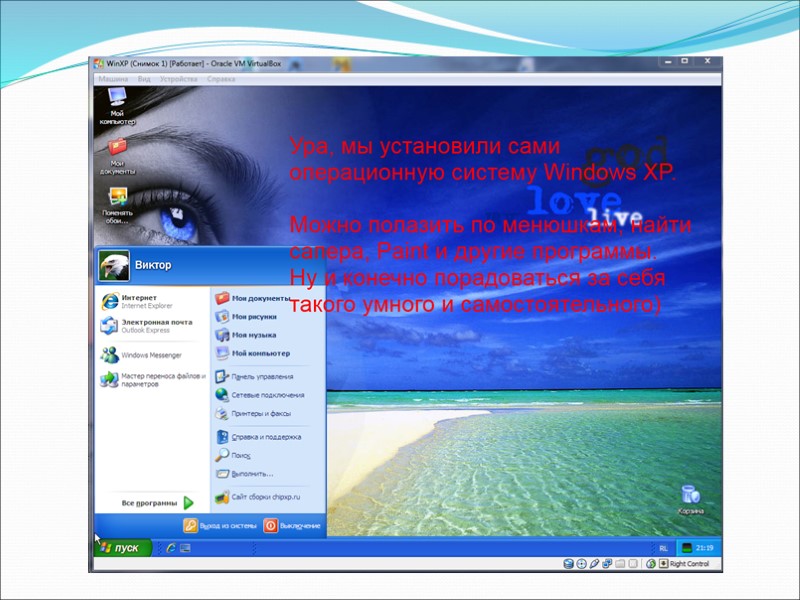Viewport: 800px width, 600px height.
Task: Open Моя музыка in Start menu
Action: click(245, 335)
